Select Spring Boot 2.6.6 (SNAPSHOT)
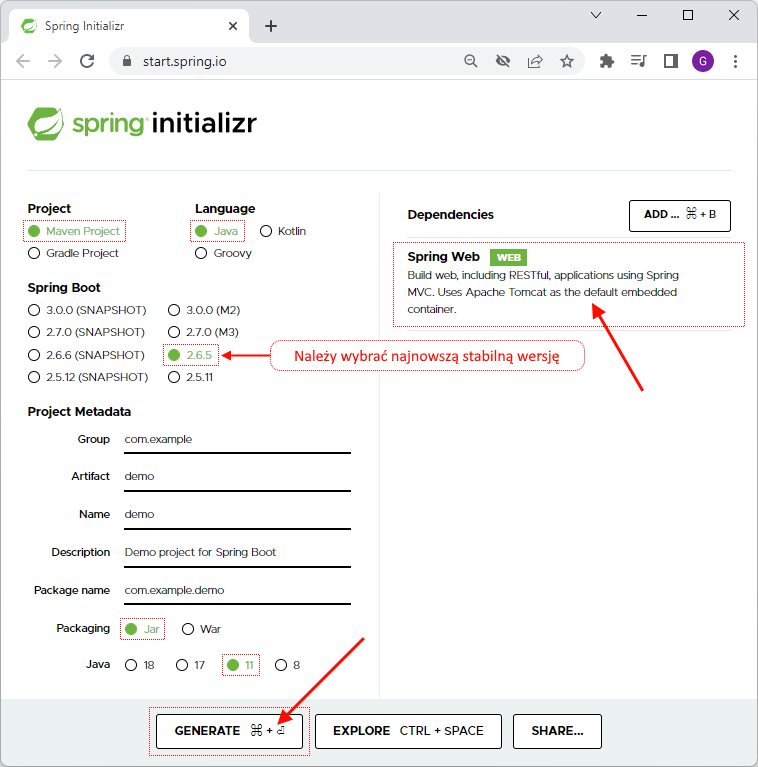758x767 pixels. coord(87,355)
